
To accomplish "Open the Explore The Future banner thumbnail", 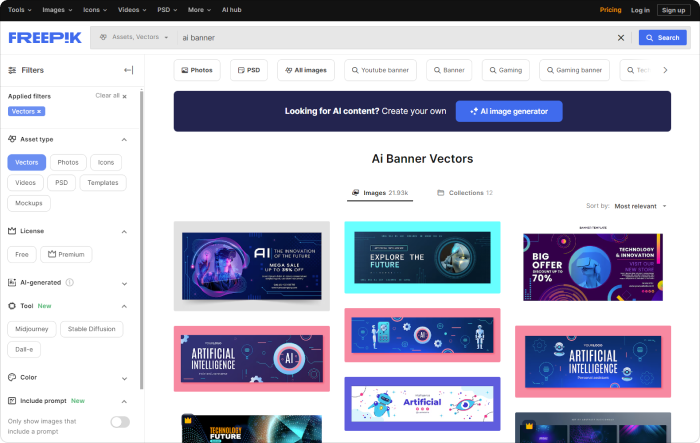I will [x=422, y=257].
